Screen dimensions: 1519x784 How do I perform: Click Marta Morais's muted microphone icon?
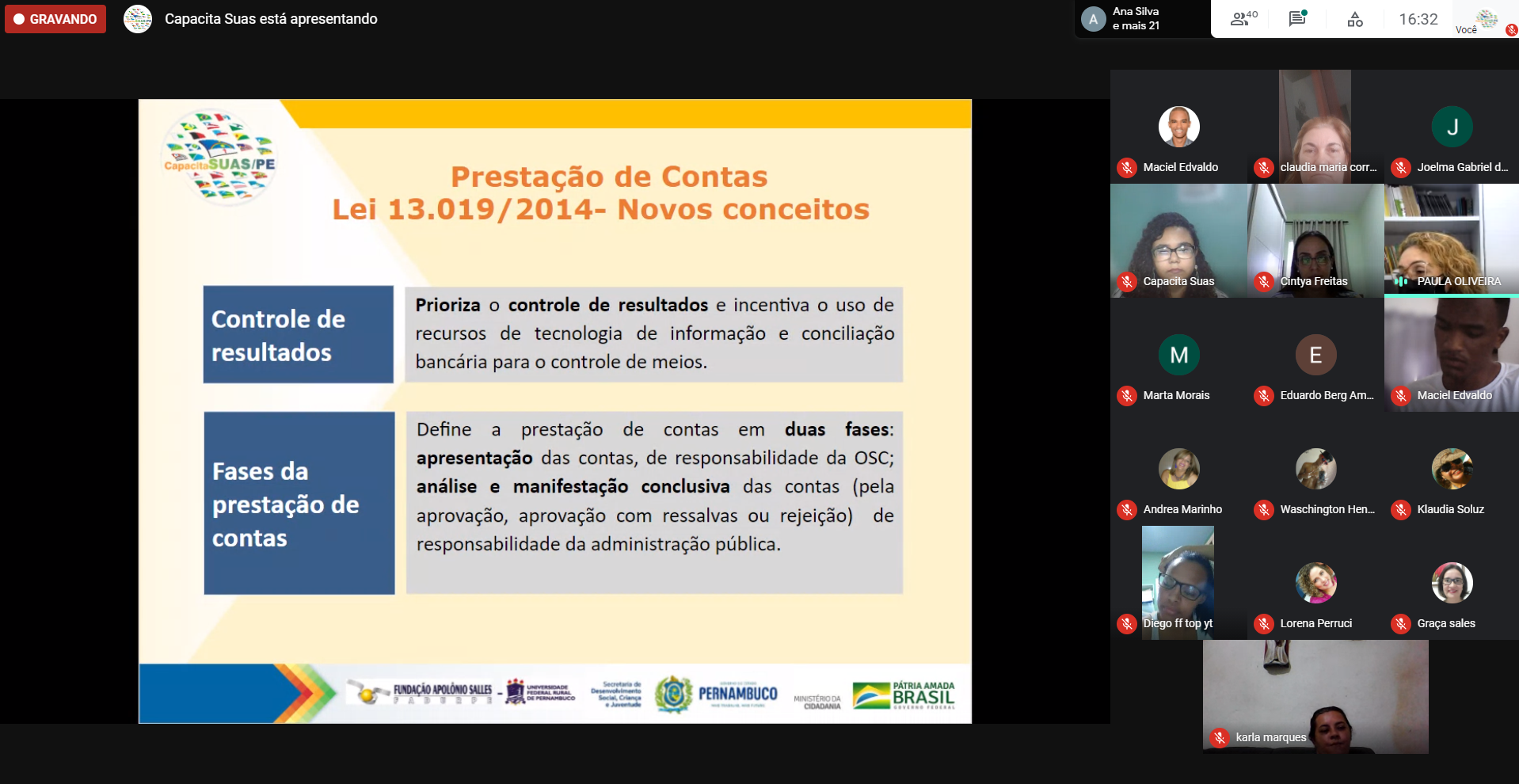coord(1127,395)
